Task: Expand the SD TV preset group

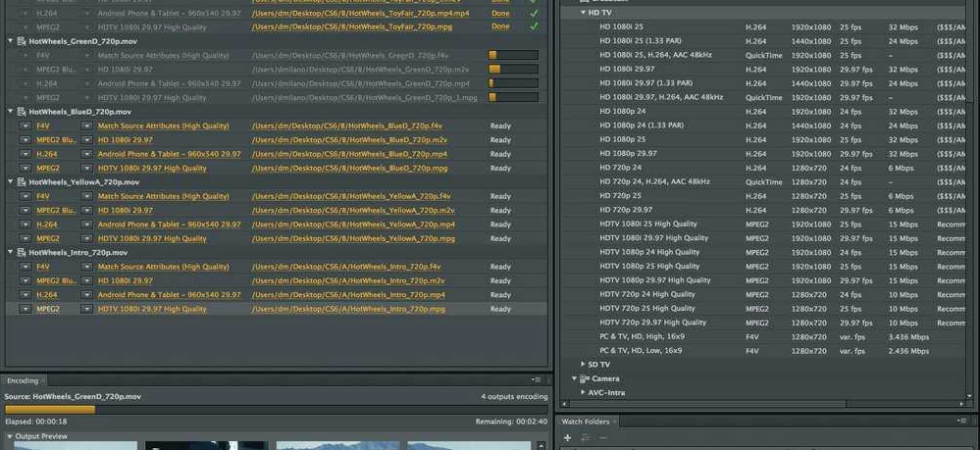Action: [x=582, y=364]
